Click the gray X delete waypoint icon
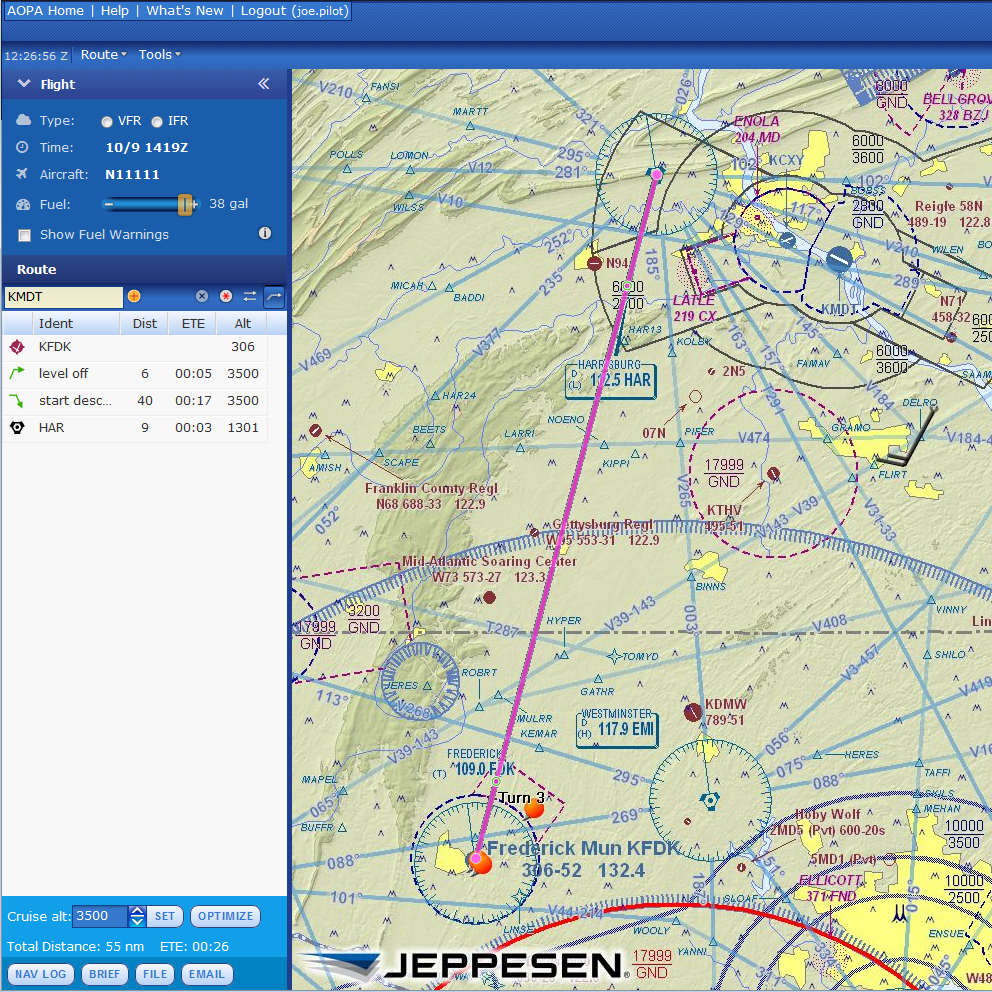The height and width of the screenshot is (992, 992). (202, 296)
